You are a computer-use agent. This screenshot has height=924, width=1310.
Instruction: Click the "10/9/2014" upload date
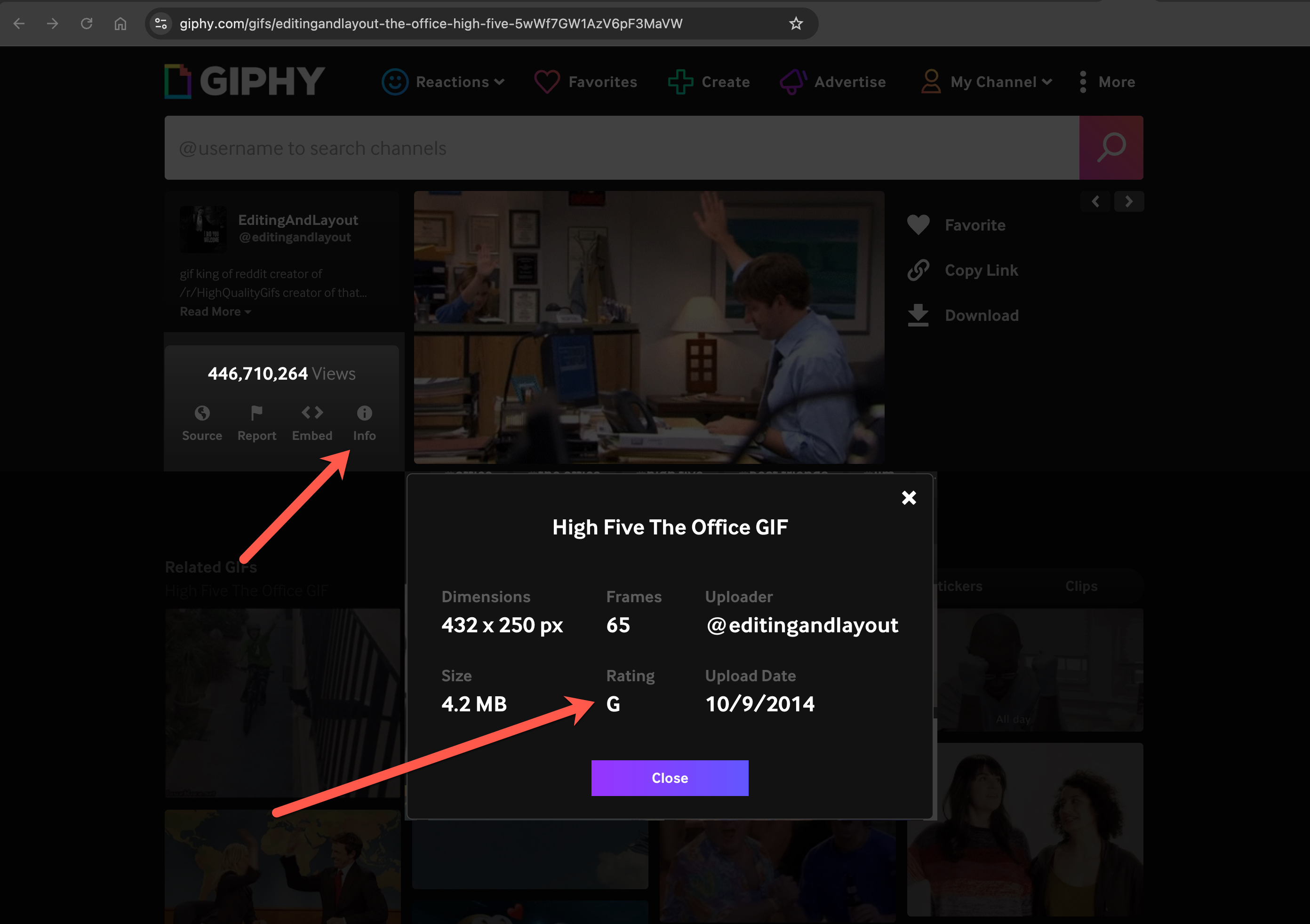pos(760,704)
